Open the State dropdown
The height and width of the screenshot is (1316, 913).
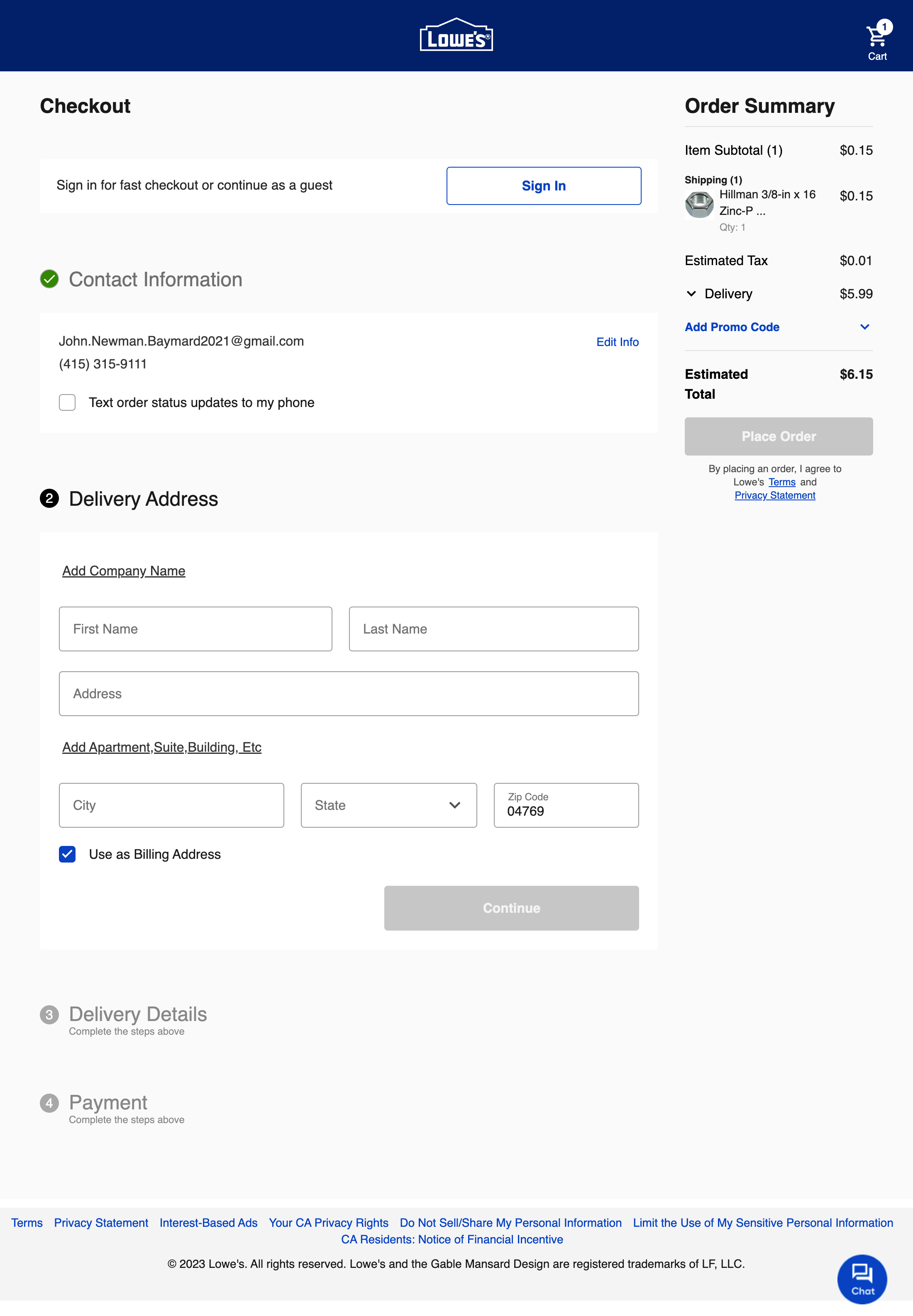coord(388,805)
